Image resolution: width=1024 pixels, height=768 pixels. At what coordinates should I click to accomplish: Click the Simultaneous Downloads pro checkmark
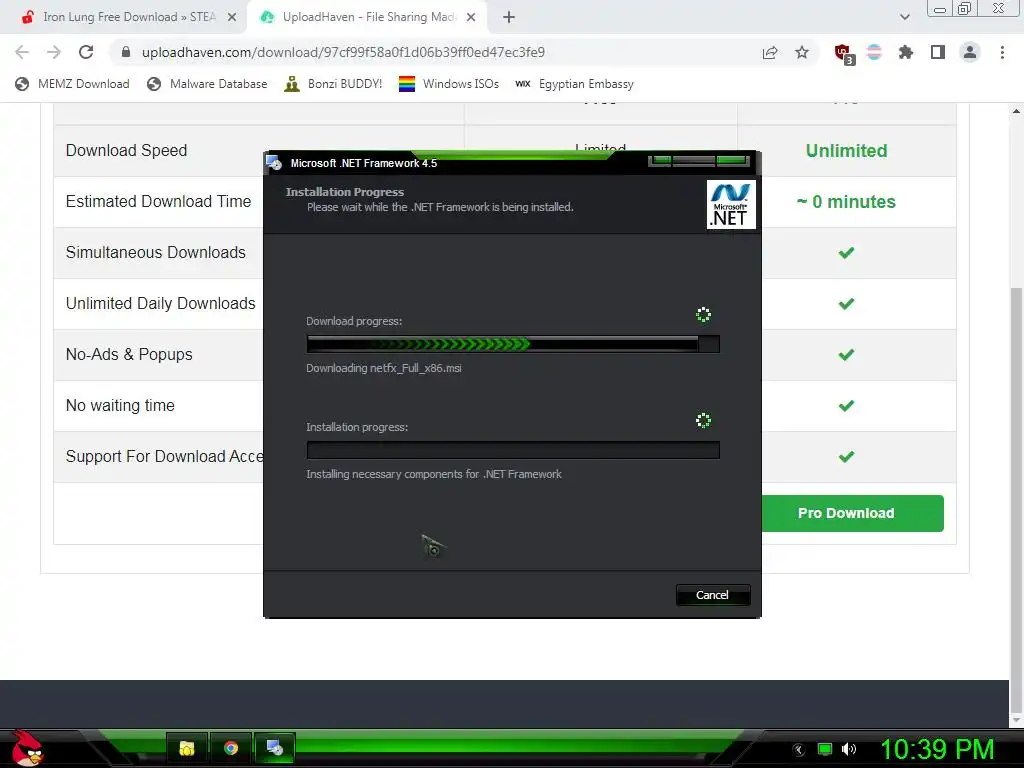[x=846, y=253]
